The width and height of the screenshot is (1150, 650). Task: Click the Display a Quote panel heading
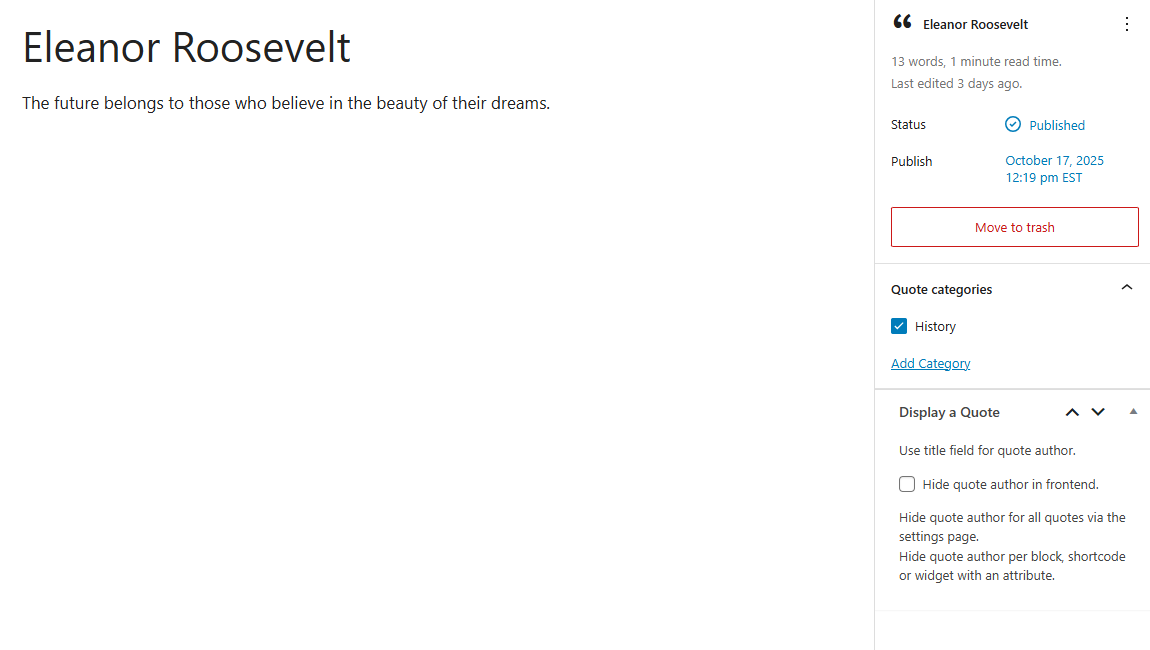[949, 412]
